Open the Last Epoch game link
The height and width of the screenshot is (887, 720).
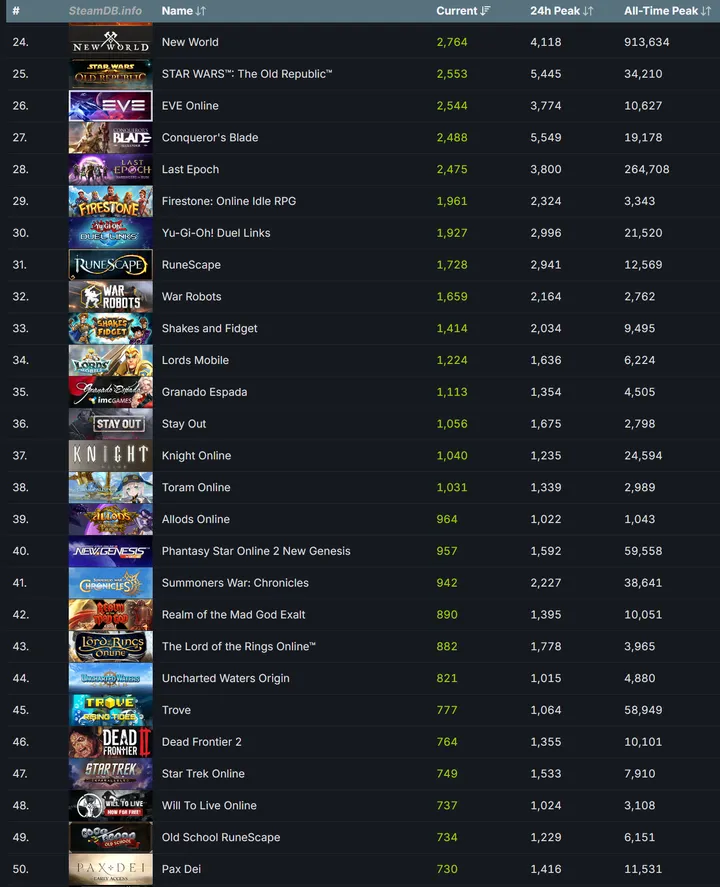pyautogui.click(x=190, y=169)
